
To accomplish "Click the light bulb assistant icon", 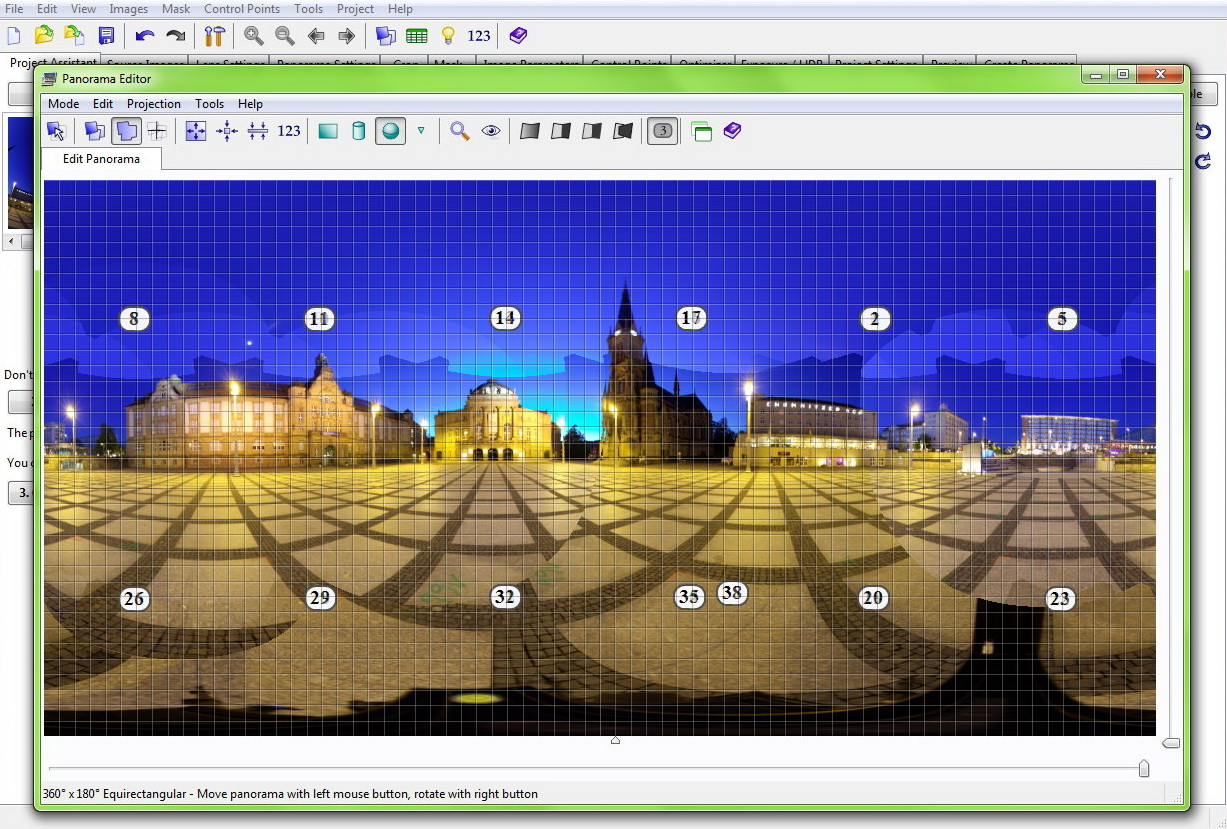I will pos(448,36).
